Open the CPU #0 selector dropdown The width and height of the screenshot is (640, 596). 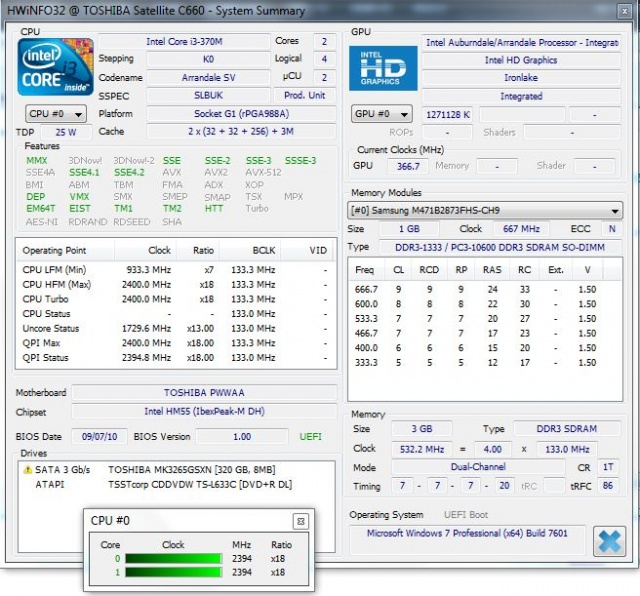coord(56,114)
